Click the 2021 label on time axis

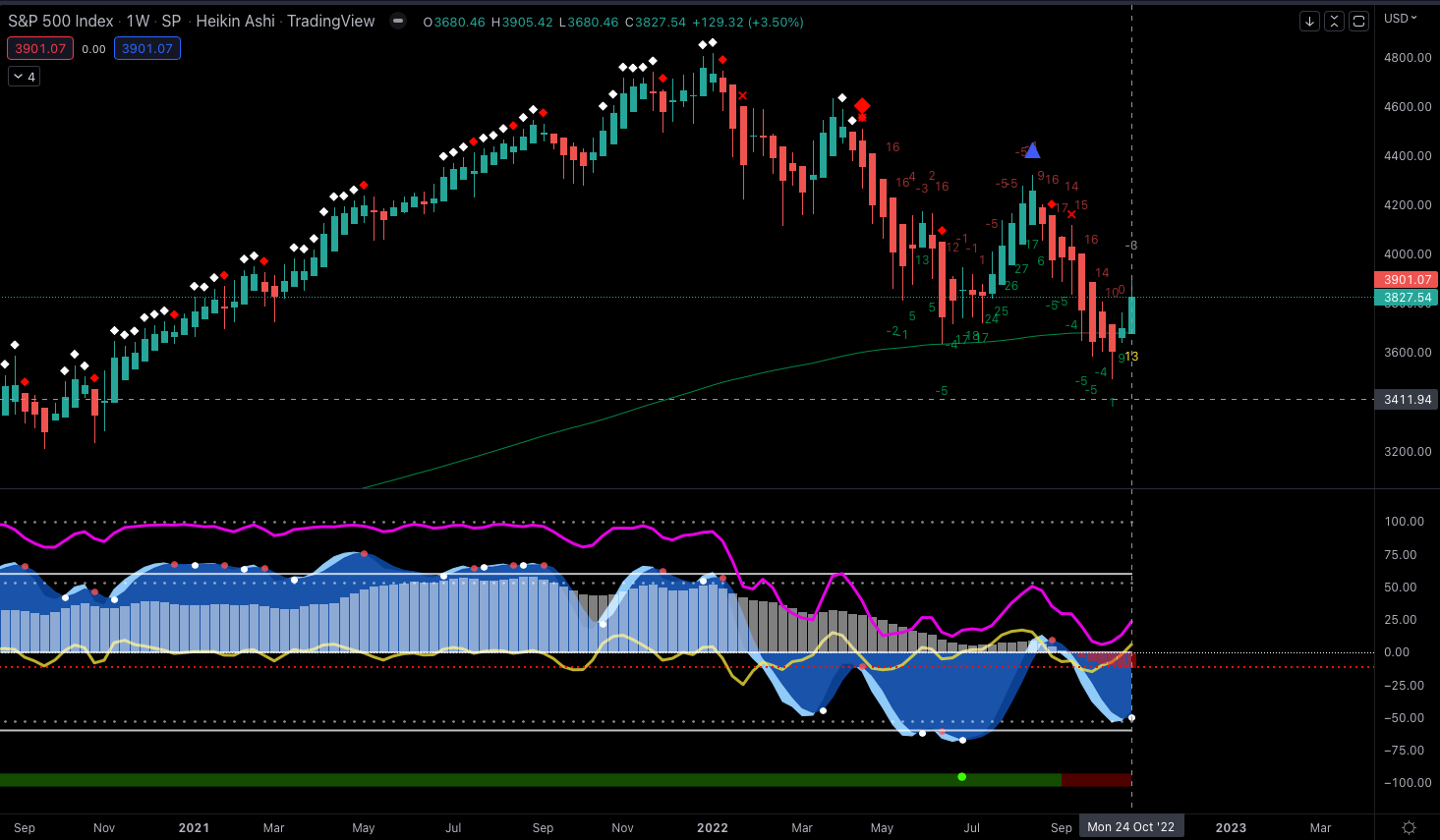point(194,828)
